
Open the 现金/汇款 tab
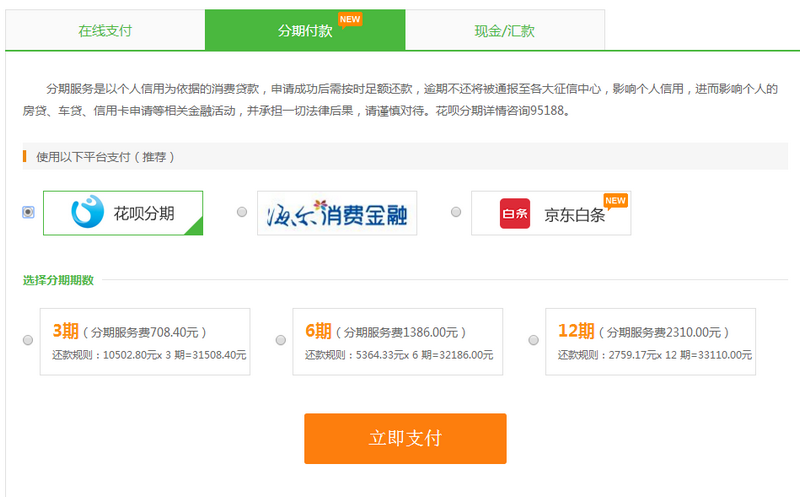point(504,31)
